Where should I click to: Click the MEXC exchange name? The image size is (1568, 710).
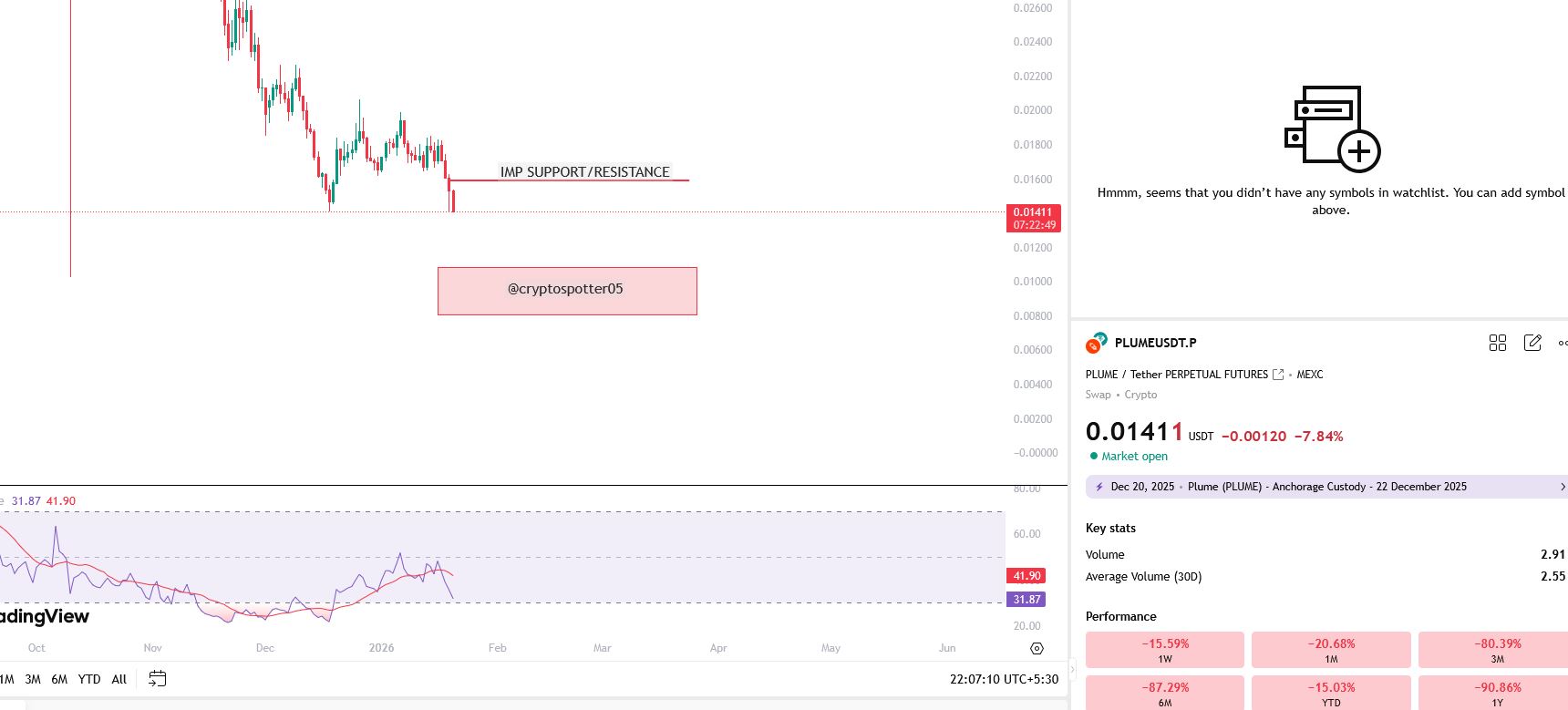(x=1310, y=375)
